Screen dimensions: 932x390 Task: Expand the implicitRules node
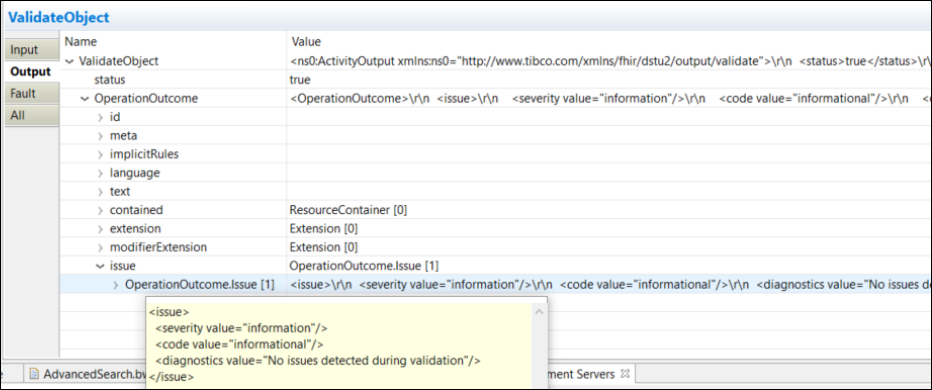(x=100, y=155)
